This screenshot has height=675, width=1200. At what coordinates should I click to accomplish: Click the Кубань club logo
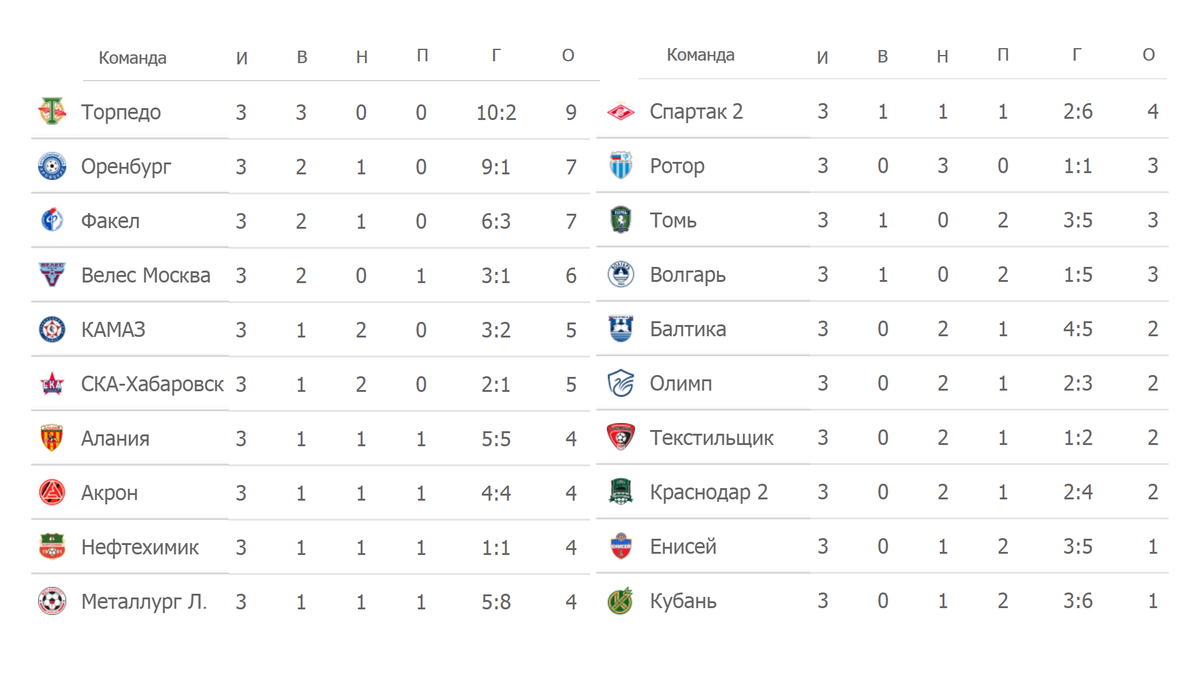pos(621,601)
